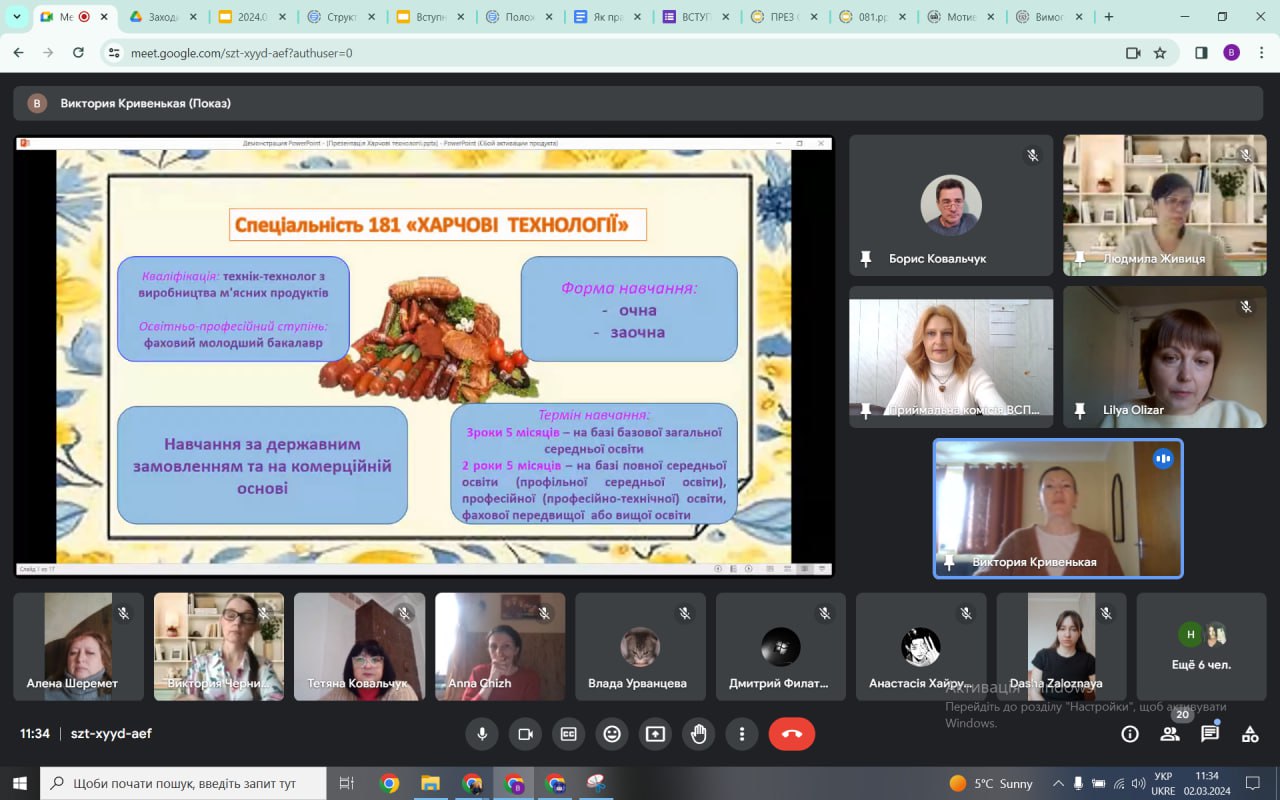Select Влада Урванцева's participant tile
The height and width of the screenshot is (800, 1280).
click(x=640, y=646)
